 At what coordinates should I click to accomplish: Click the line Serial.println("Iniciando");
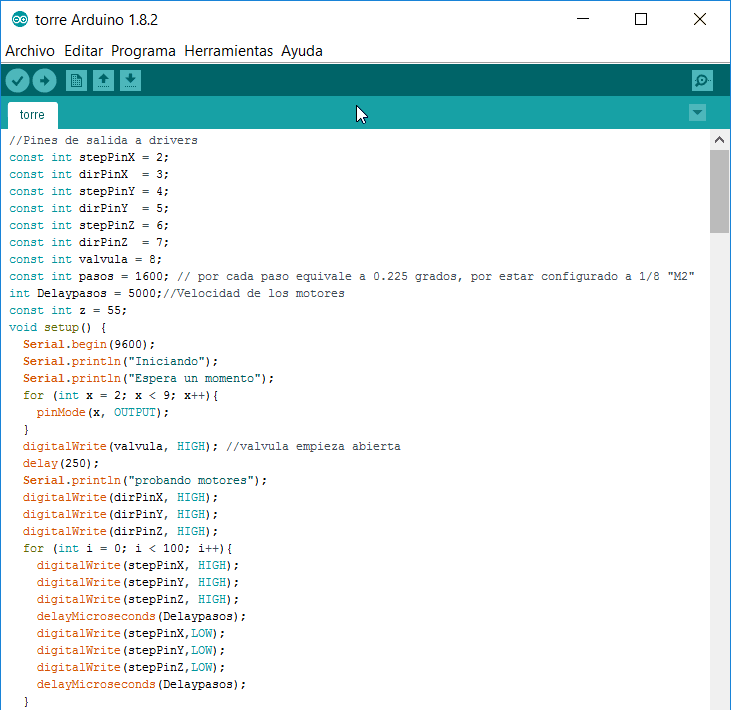pos(120,361)
